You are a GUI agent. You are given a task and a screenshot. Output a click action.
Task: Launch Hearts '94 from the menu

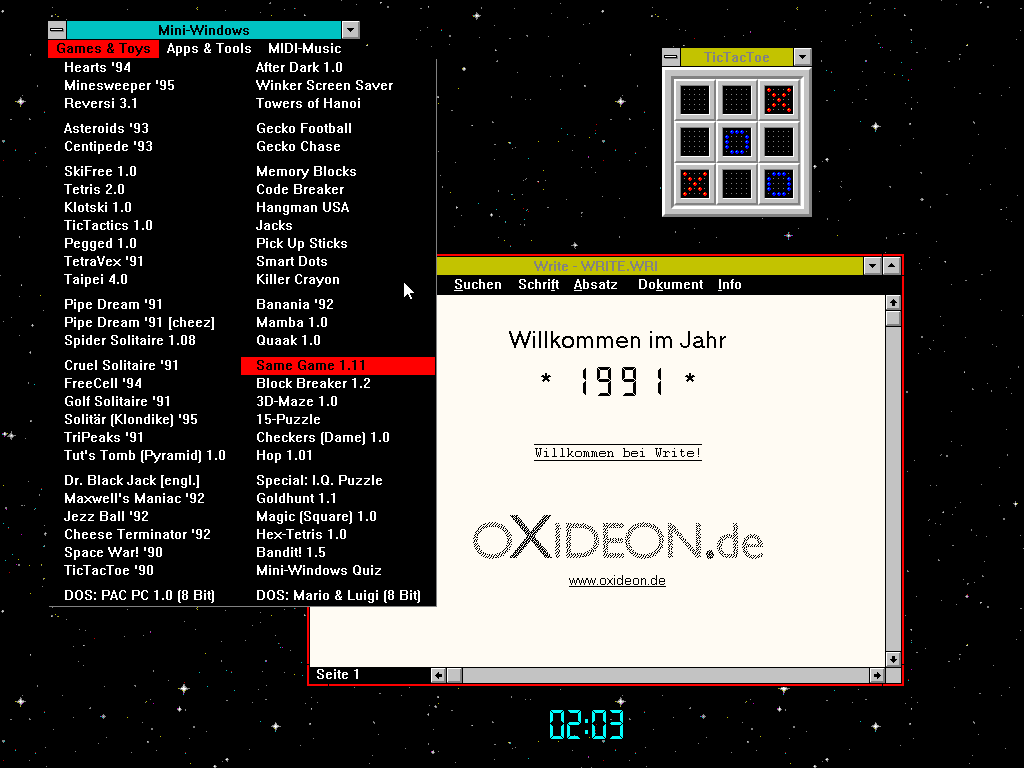[97, 67]
